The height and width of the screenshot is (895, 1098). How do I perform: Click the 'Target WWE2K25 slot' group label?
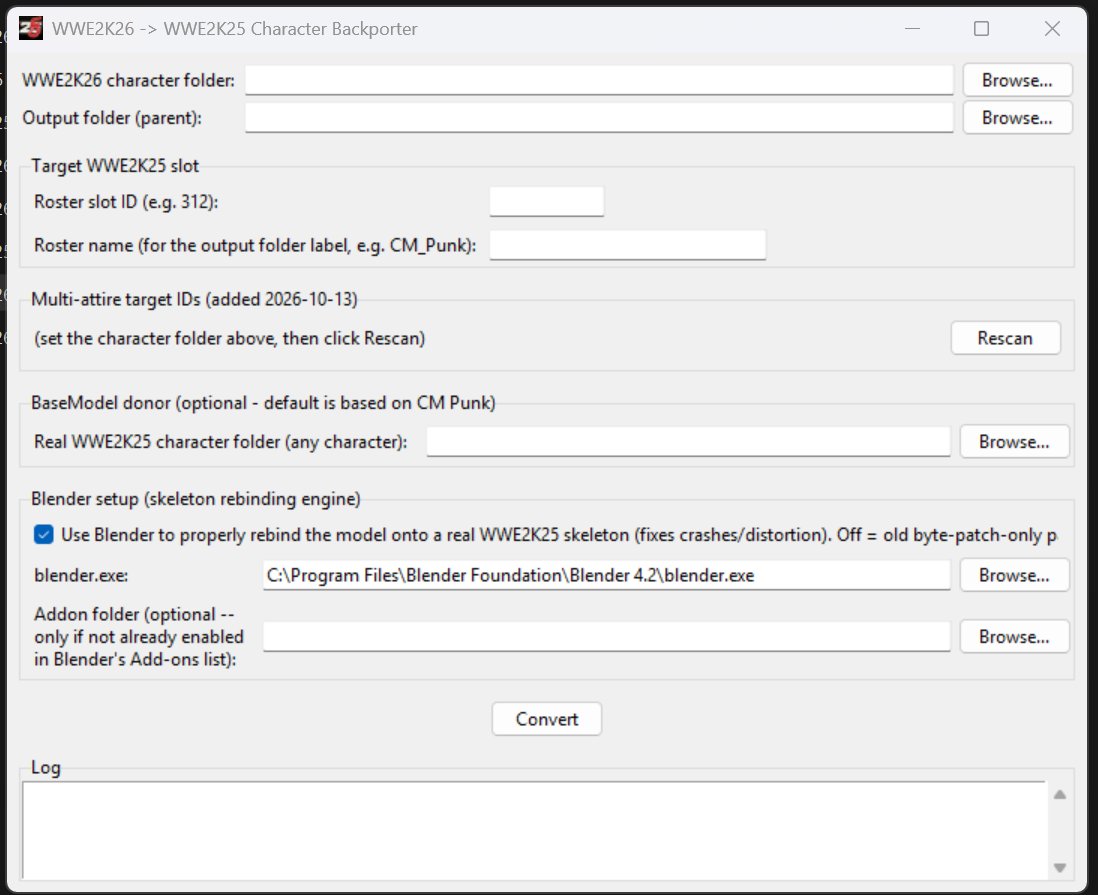point(115,165)
